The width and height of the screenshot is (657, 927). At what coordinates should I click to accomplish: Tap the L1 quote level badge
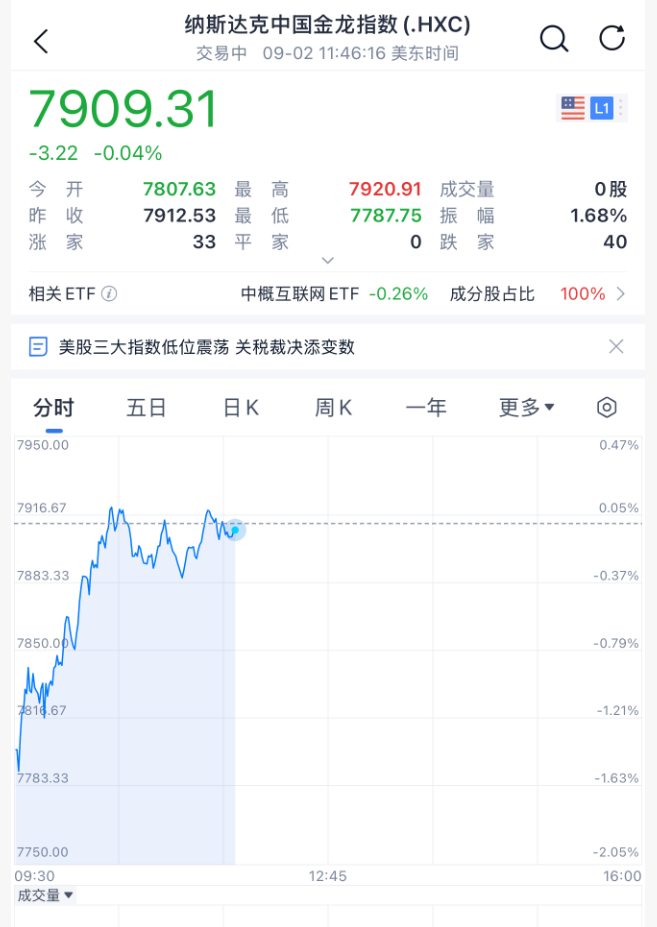pos(601,108)
